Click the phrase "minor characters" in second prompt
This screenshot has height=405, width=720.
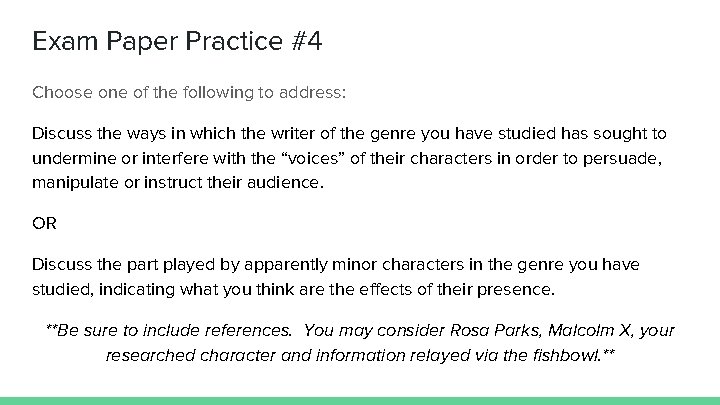click(398, 265)
